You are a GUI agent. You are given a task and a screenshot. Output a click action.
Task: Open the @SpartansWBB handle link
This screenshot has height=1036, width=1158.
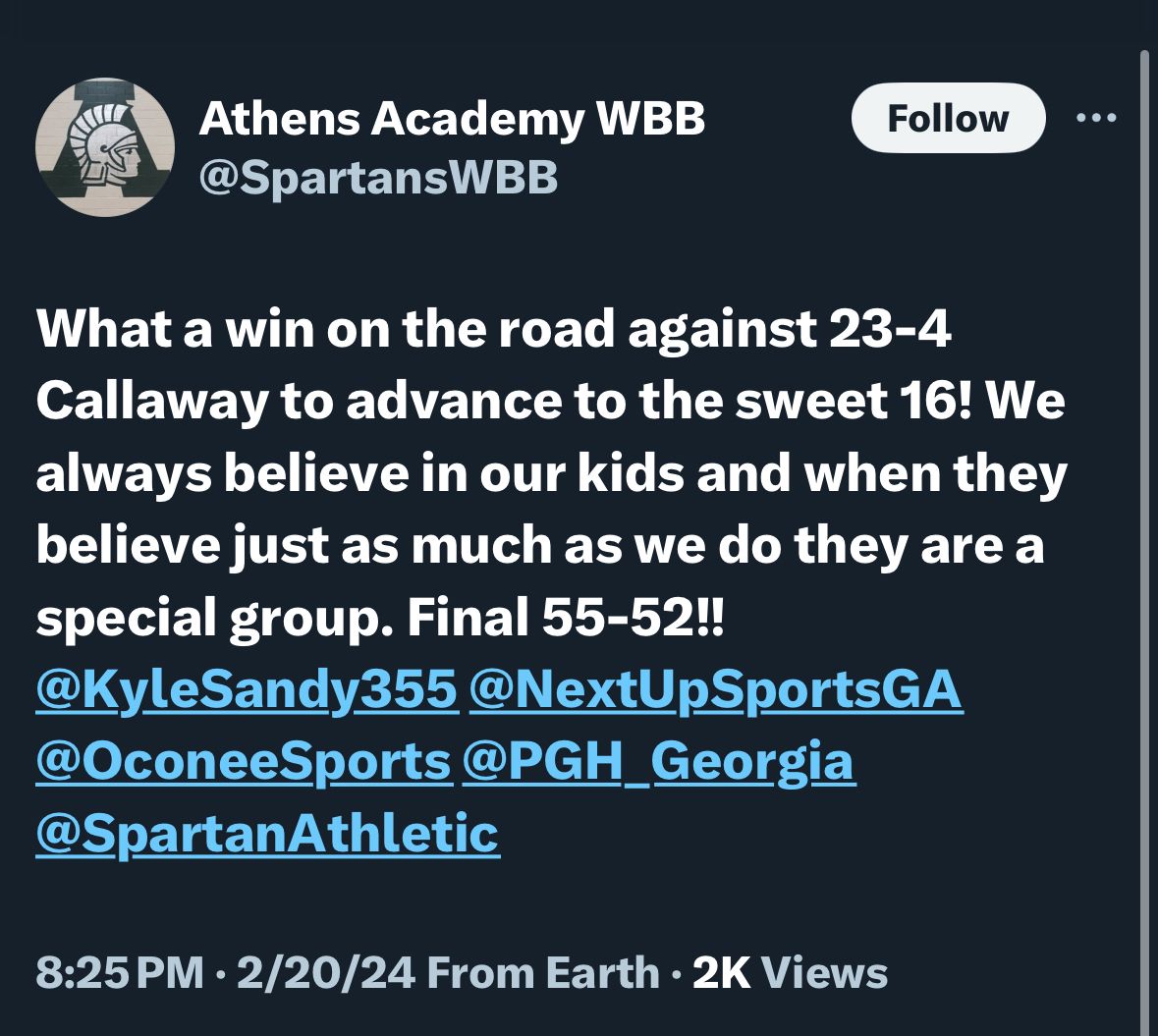click(378, 178)
